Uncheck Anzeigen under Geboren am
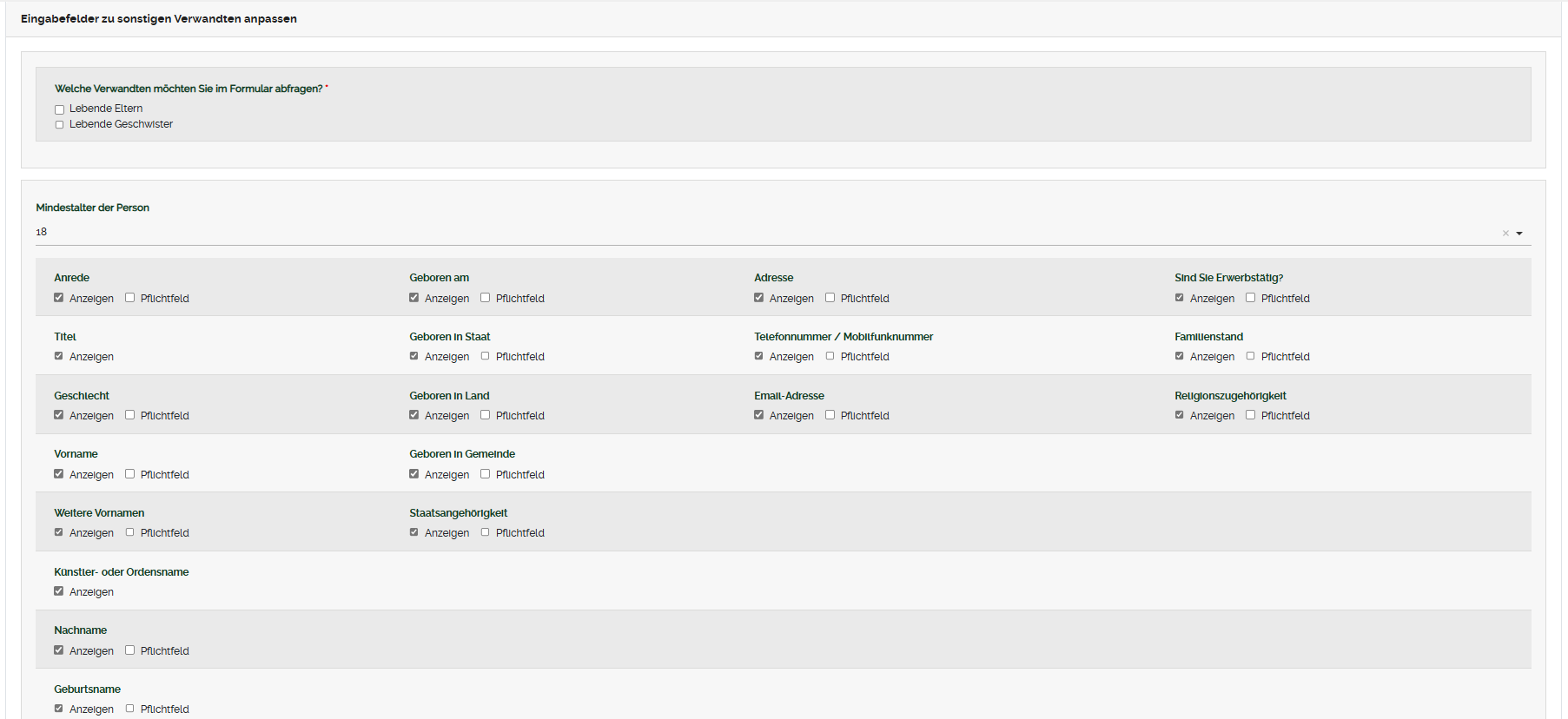 tap(414, 298)
